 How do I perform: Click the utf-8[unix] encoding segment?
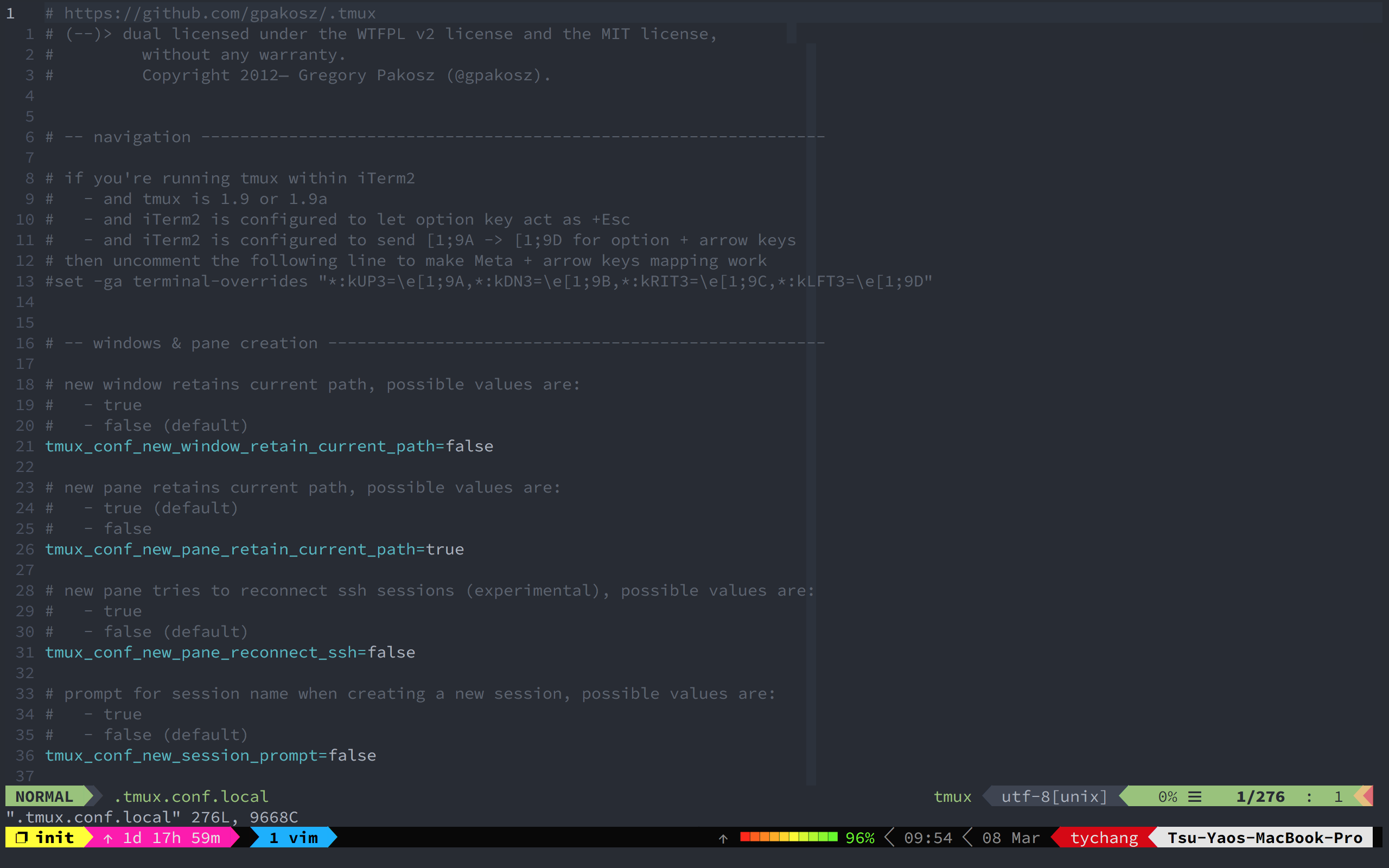[x=1054, y=797]
